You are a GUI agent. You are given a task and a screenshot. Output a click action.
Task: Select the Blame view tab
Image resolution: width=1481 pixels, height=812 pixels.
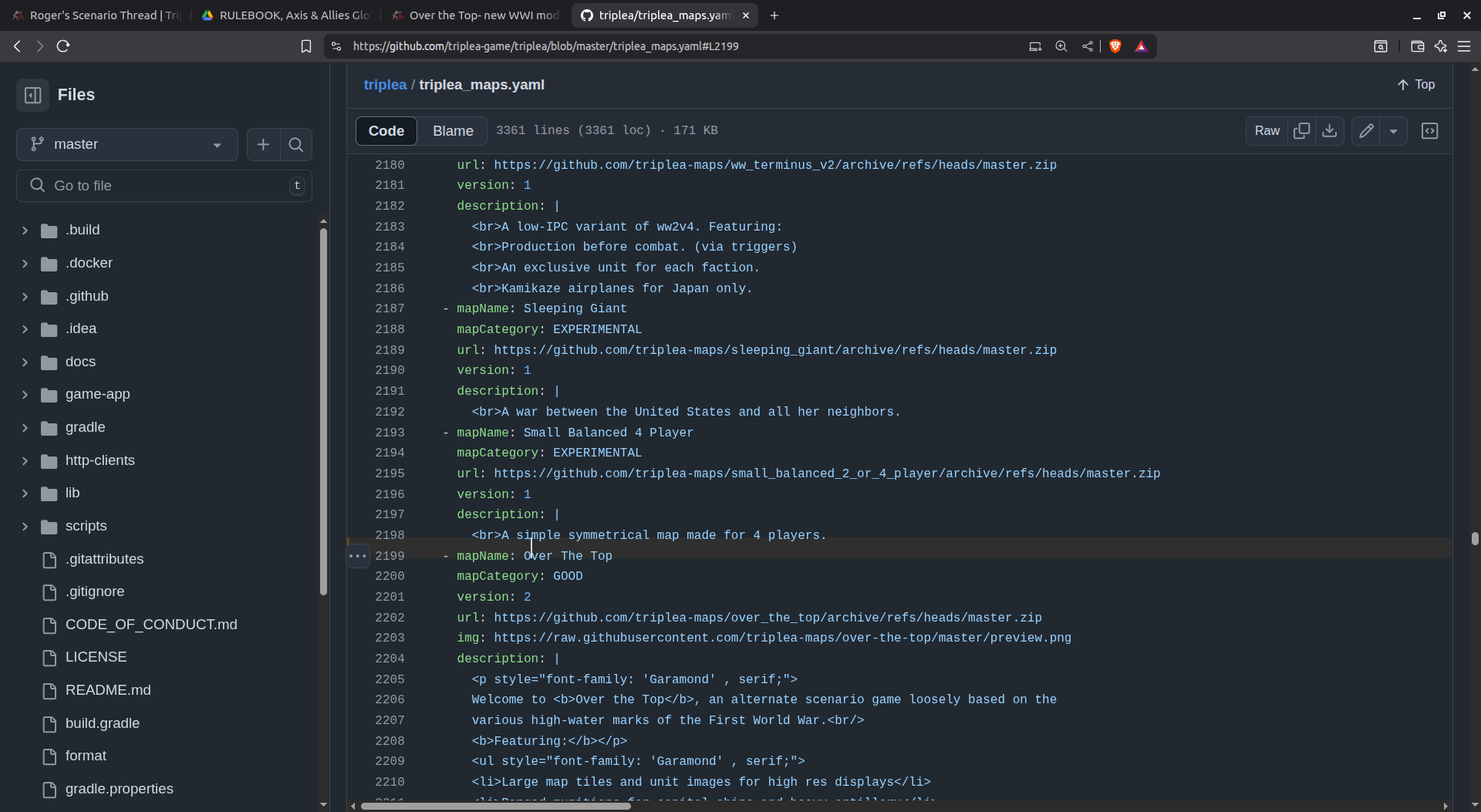[453, 131]
